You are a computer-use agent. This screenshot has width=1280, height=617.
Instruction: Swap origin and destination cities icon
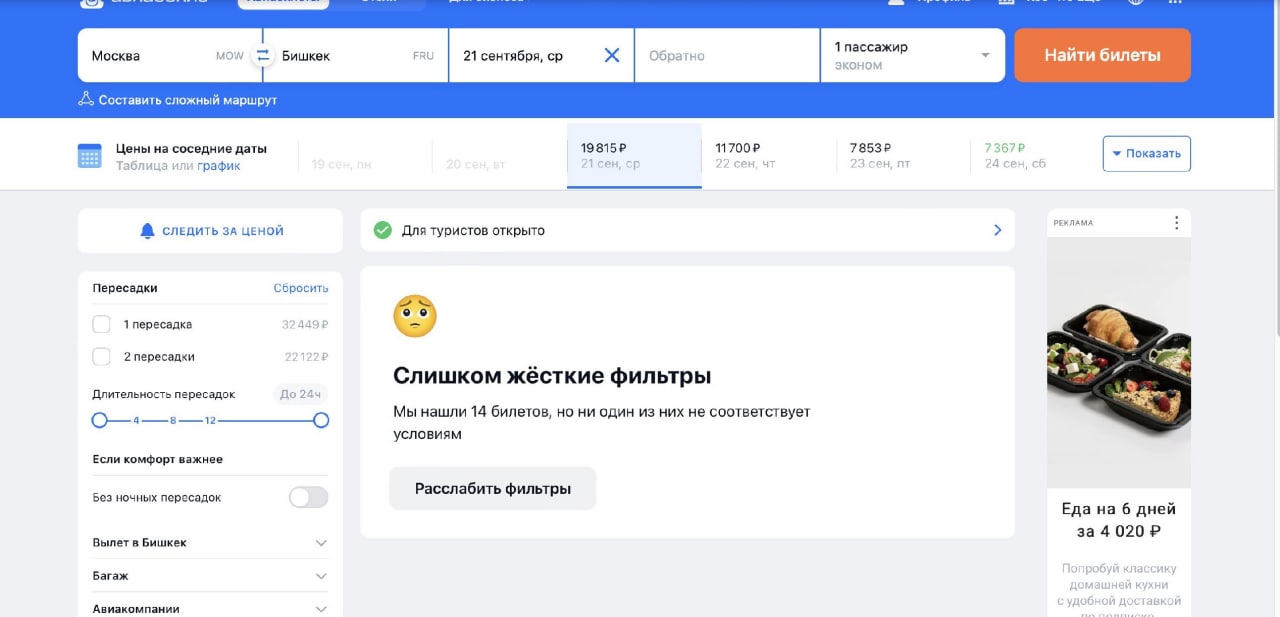[263, 56]
